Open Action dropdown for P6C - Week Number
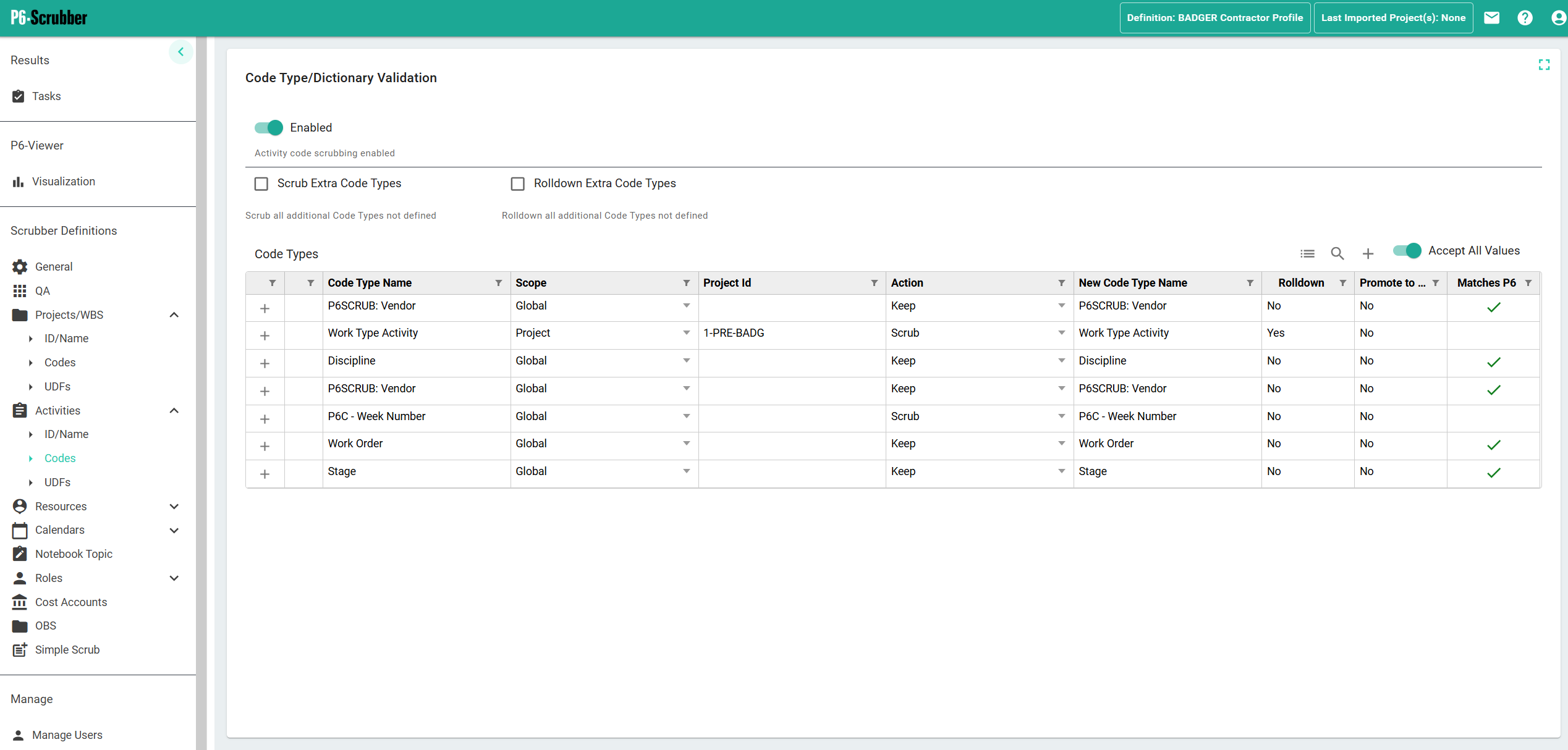Viewport: 1568px width, 750px height. coord(1061,416)
